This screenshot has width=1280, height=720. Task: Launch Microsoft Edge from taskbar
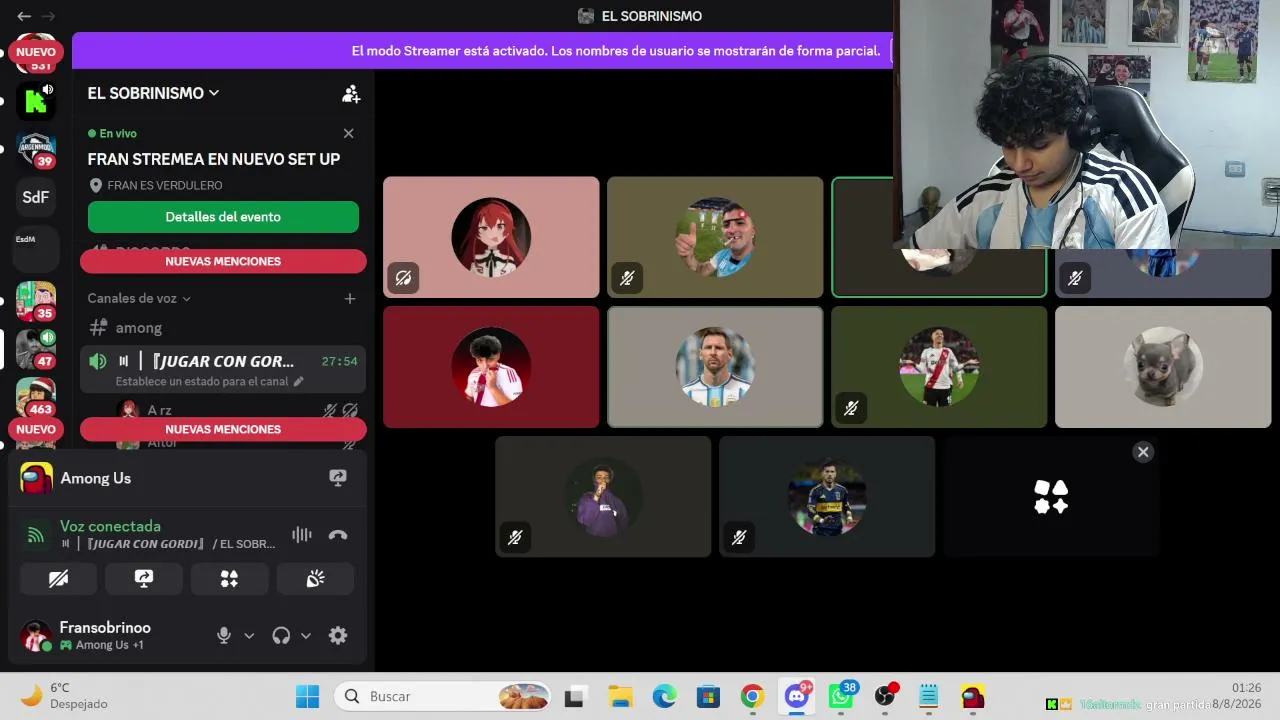(x=664, y=696)
